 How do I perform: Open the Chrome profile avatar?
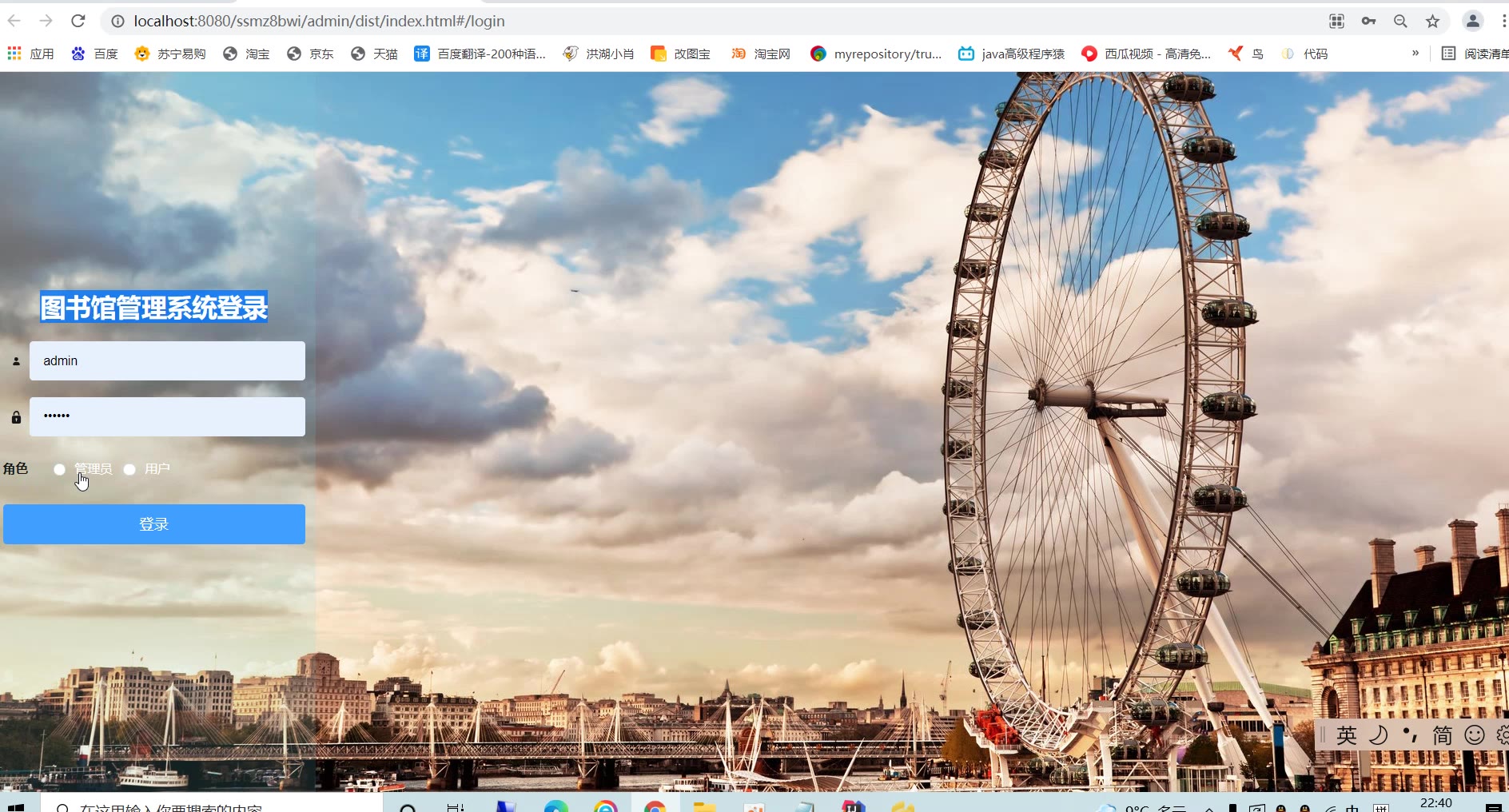[x=1472, y=22]
